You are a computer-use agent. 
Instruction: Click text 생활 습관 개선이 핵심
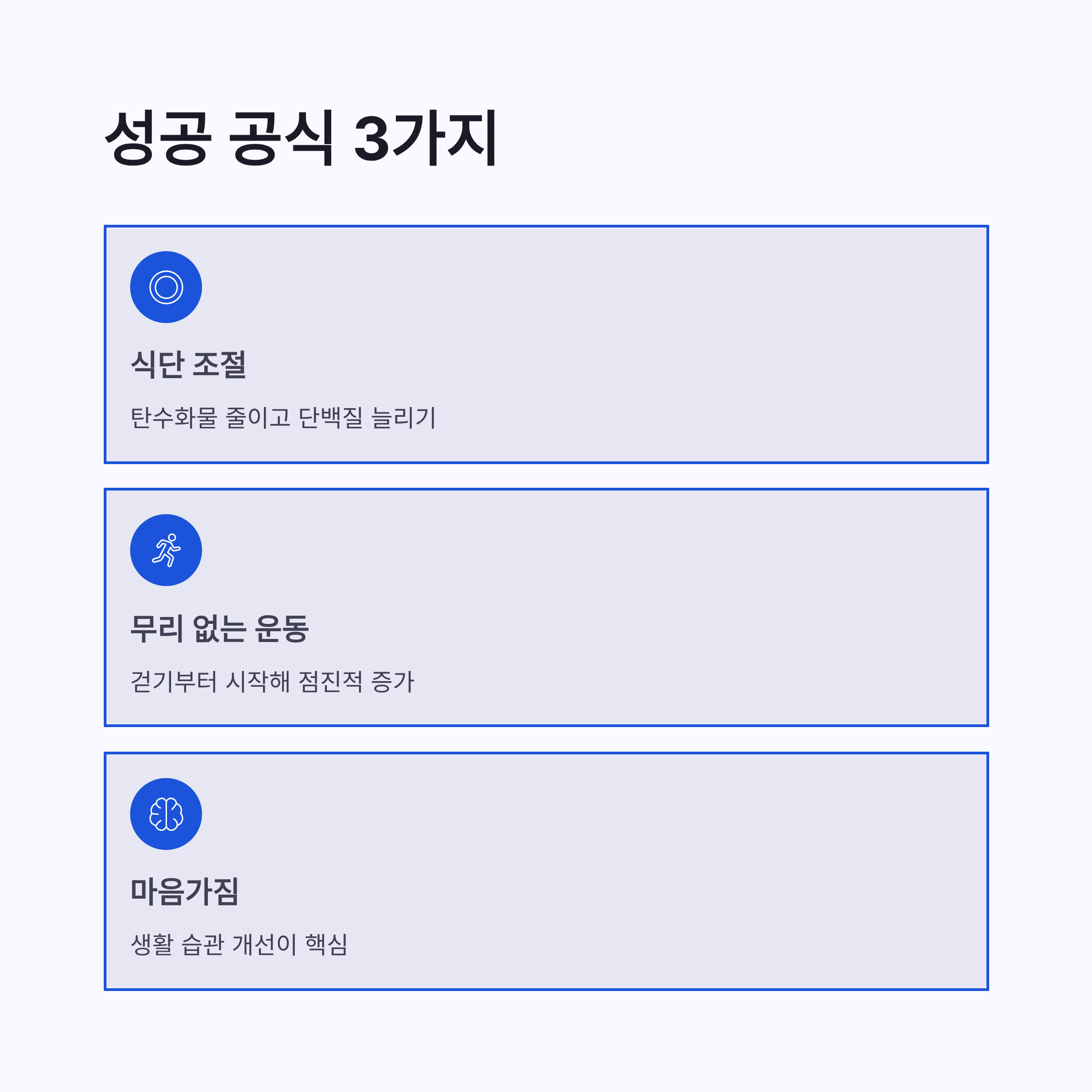pyautogui.click(x=239, y=945)
